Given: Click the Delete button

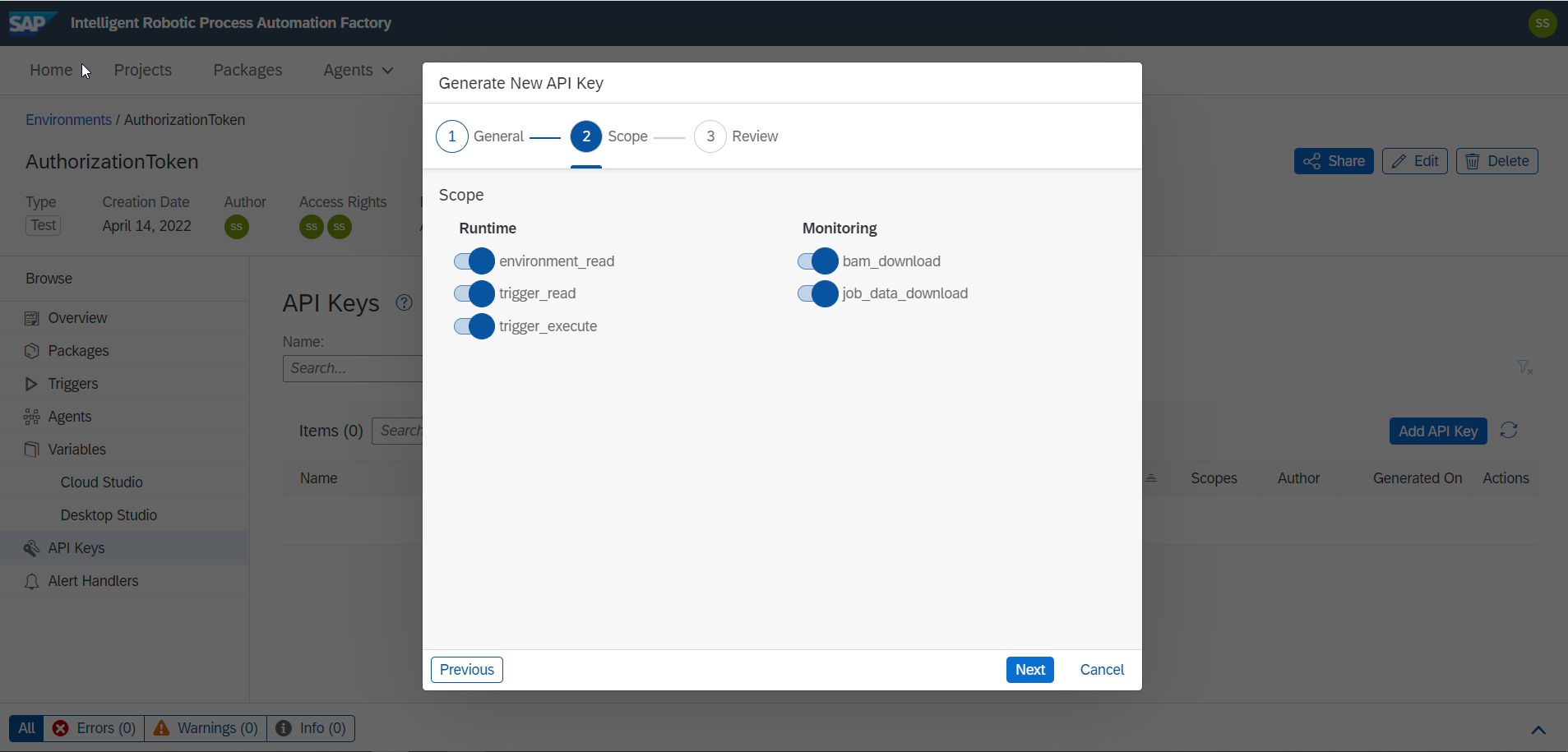Looking at the screenshot, I should [x=1496, y=161].
